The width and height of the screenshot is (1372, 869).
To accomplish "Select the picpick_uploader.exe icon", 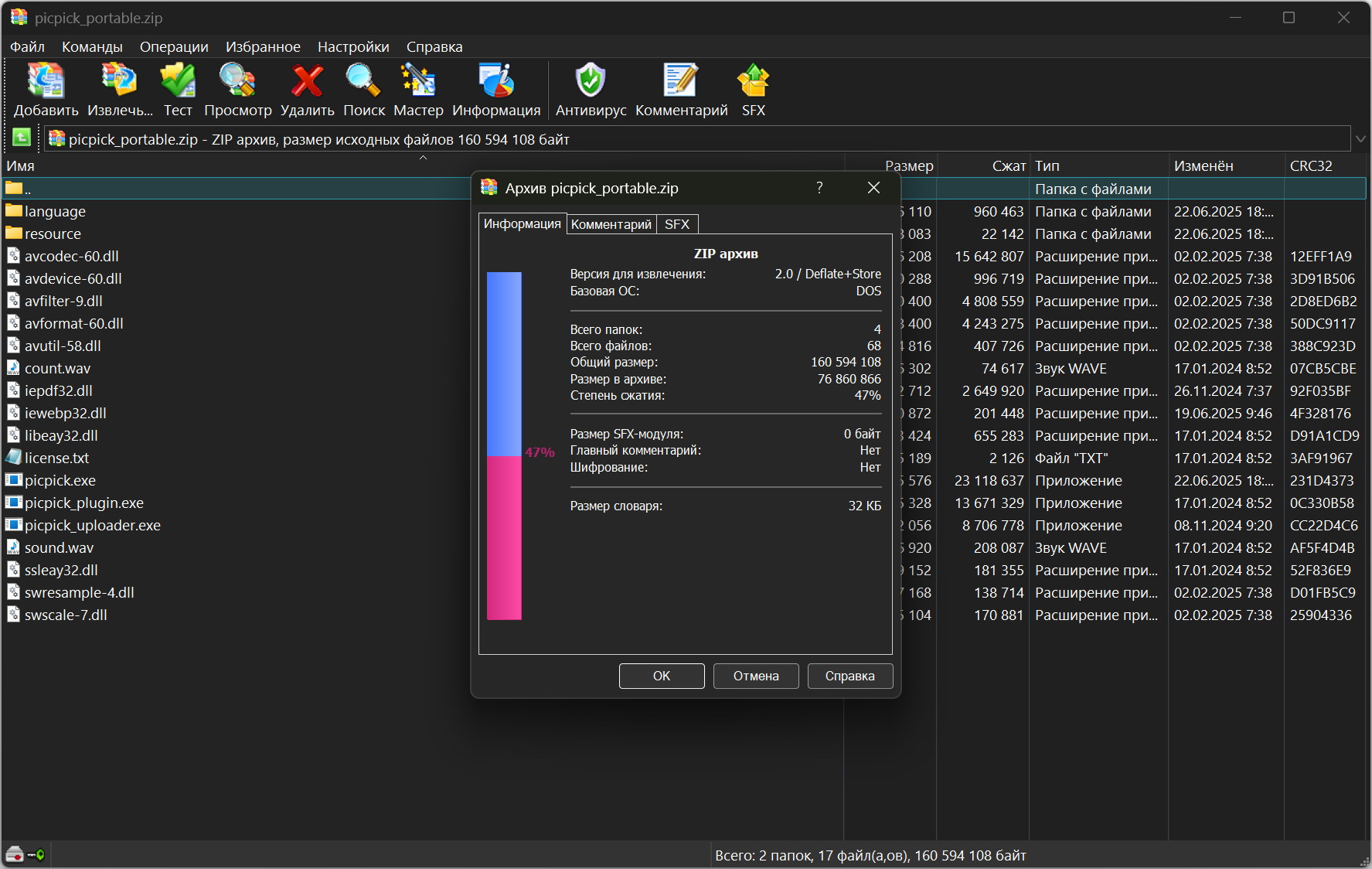I will click(14, 524).
